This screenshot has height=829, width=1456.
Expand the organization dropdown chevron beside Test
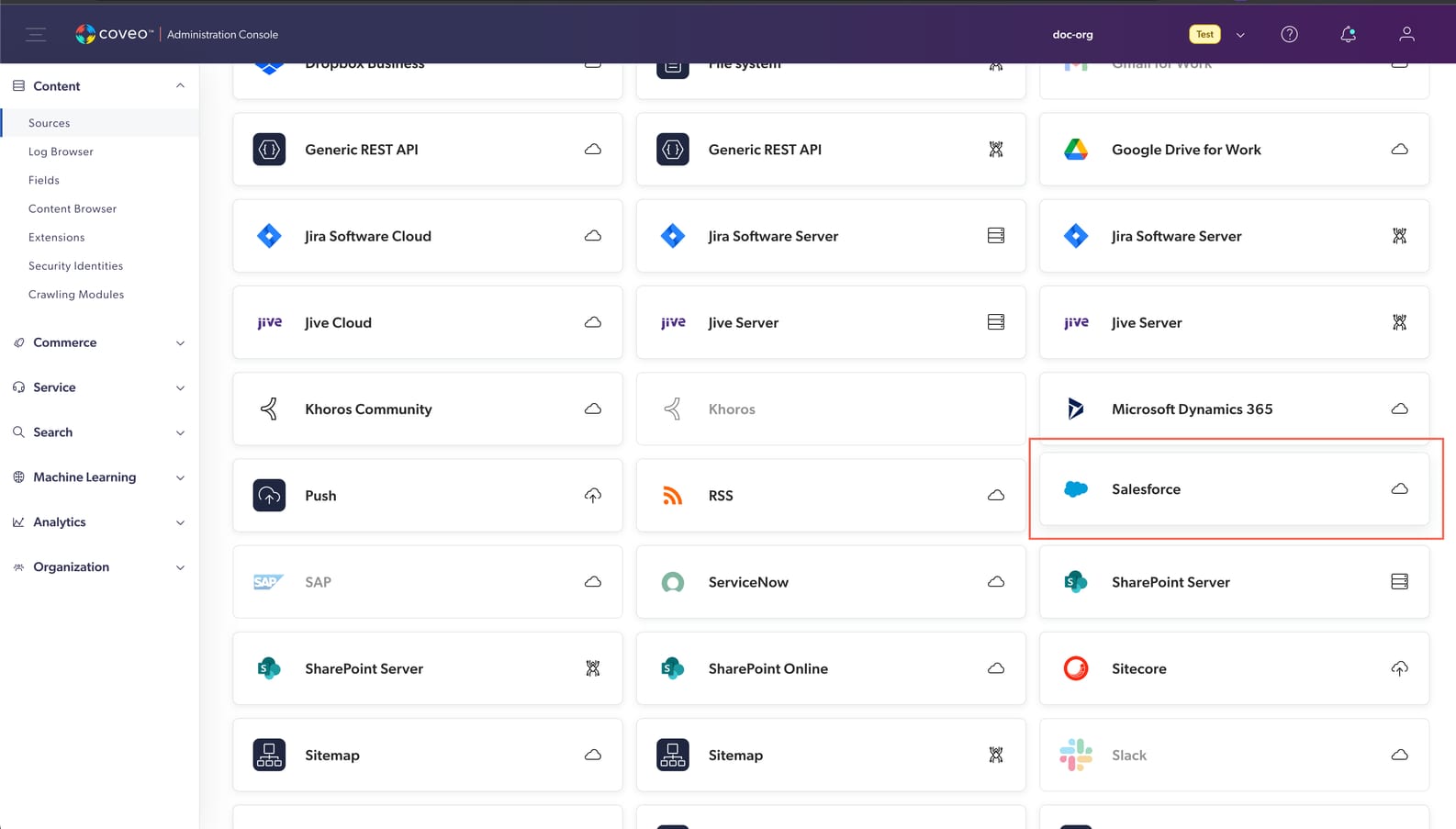(1240, 35)
